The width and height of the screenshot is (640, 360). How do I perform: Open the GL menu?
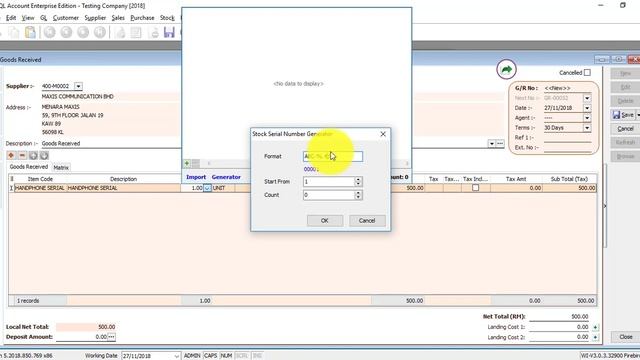pos(44,18)
